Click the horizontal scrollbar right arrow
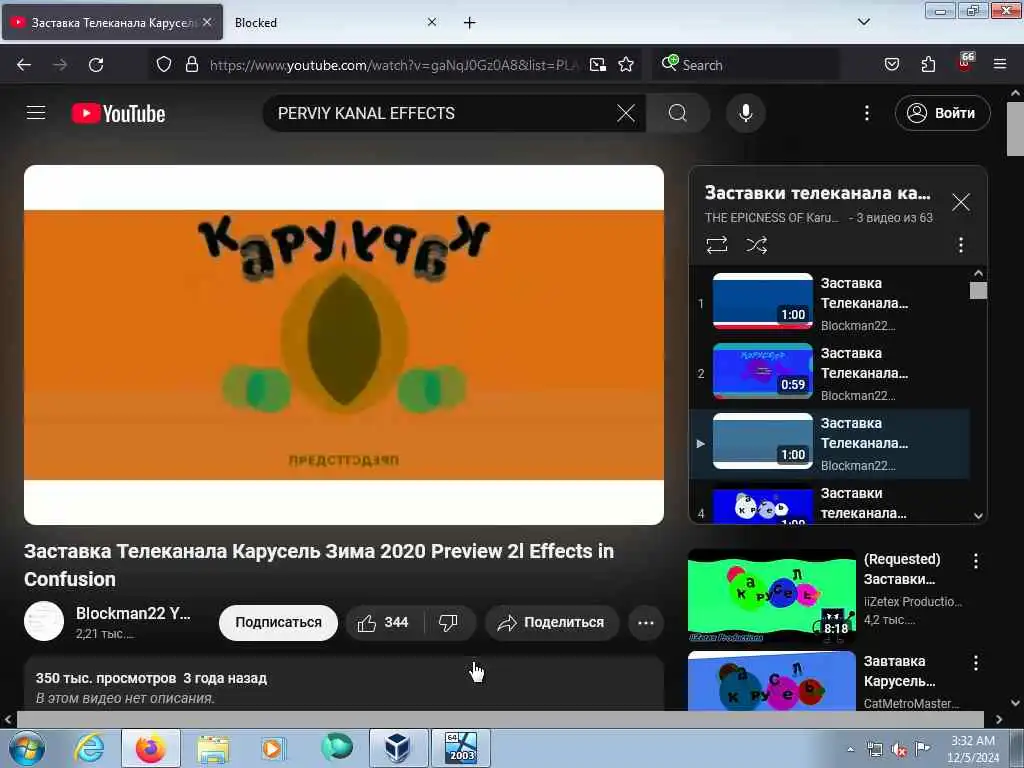The width and height of the screenshot is (1024, 768). tap(999, 719)
